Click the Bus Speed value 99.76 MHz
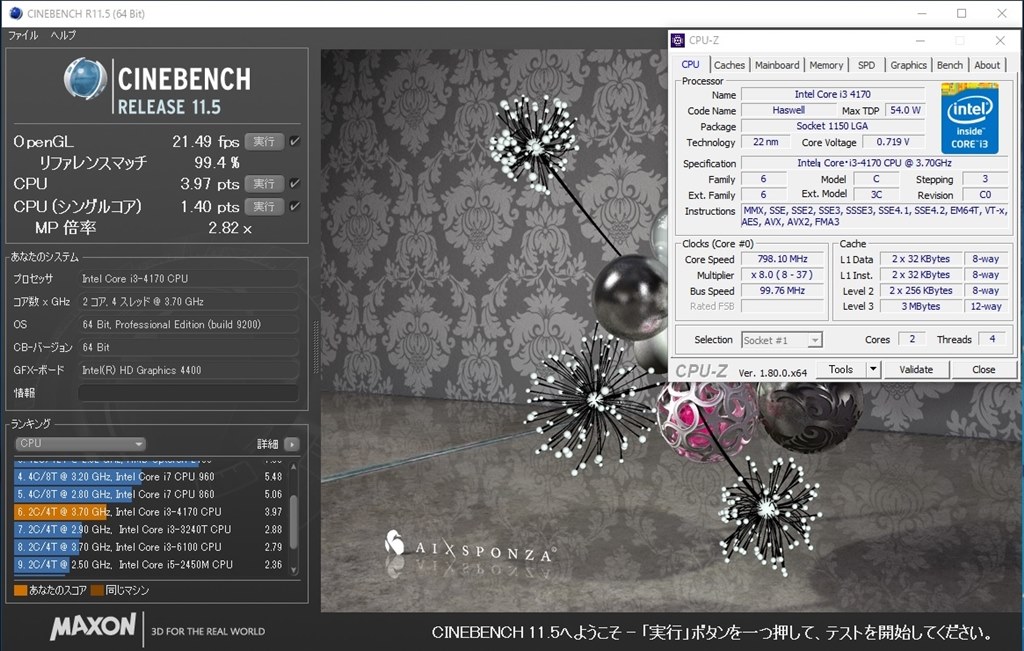This screenshot has width=1024, height=651. point(782,291)
